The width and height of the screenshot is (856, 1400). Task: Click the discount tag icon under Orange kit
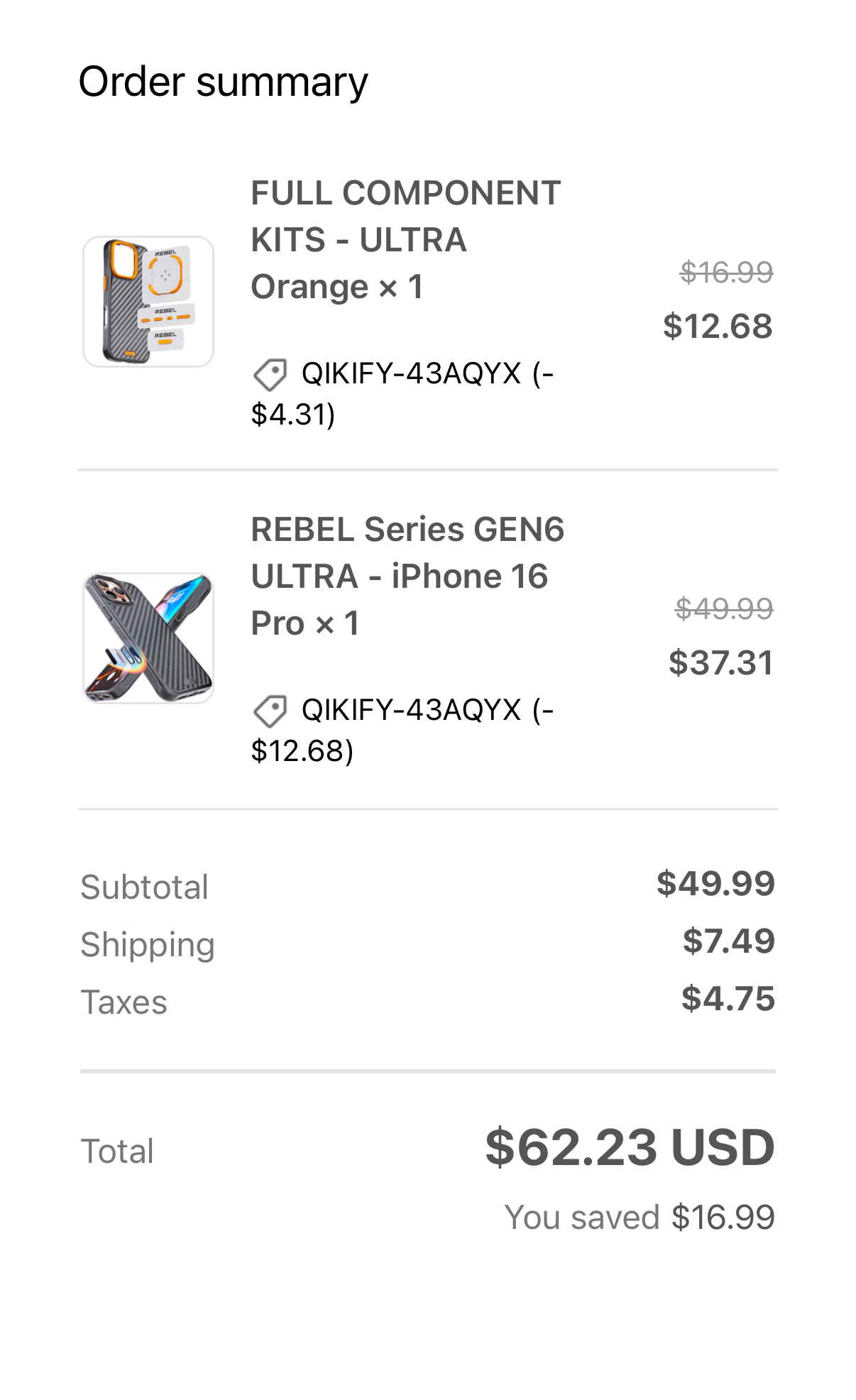270,374
